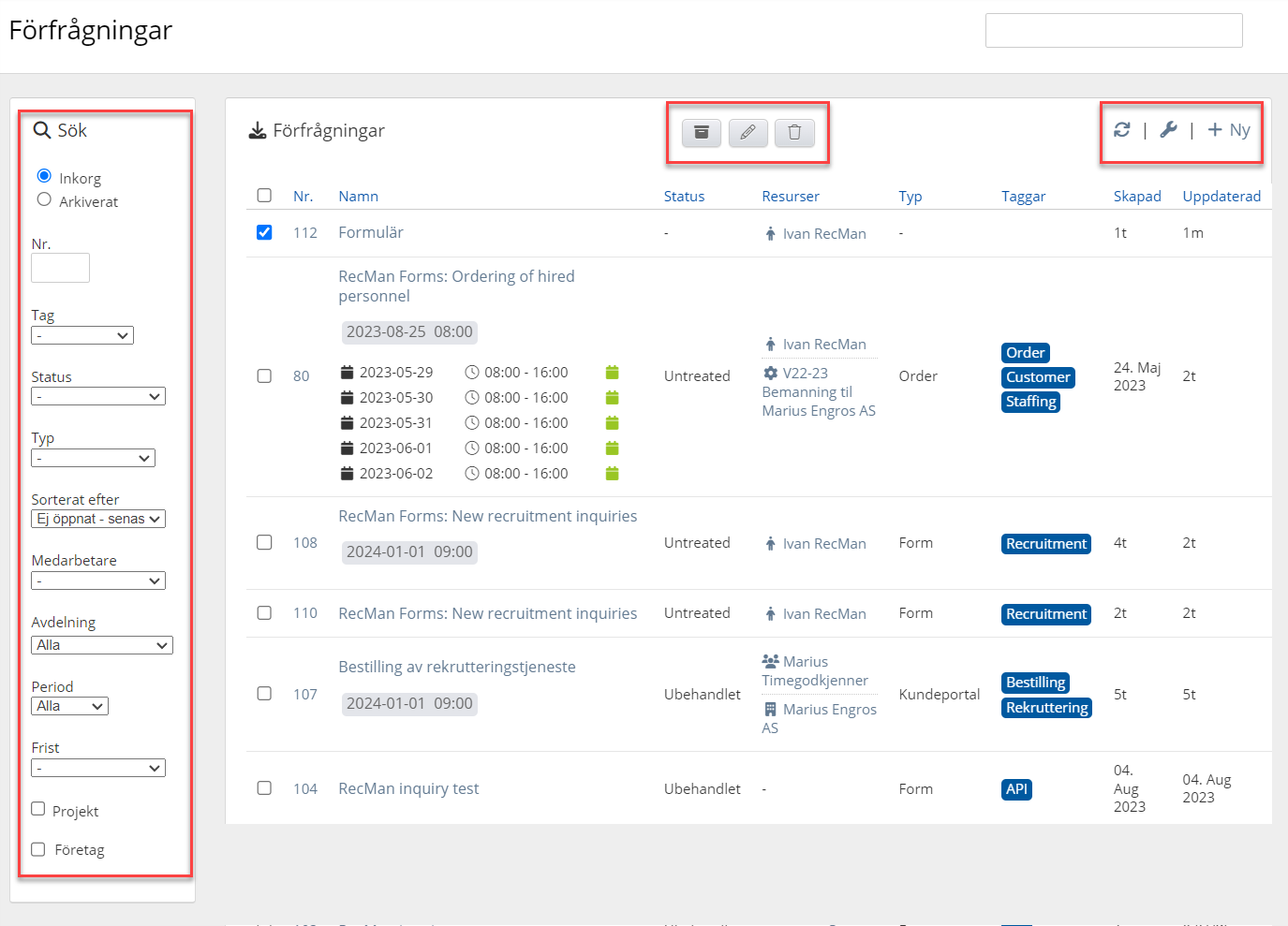Select the Arkiverat radio button
Screen dimensions: 1288x926
pyautogui.click(x=44, y=199)
